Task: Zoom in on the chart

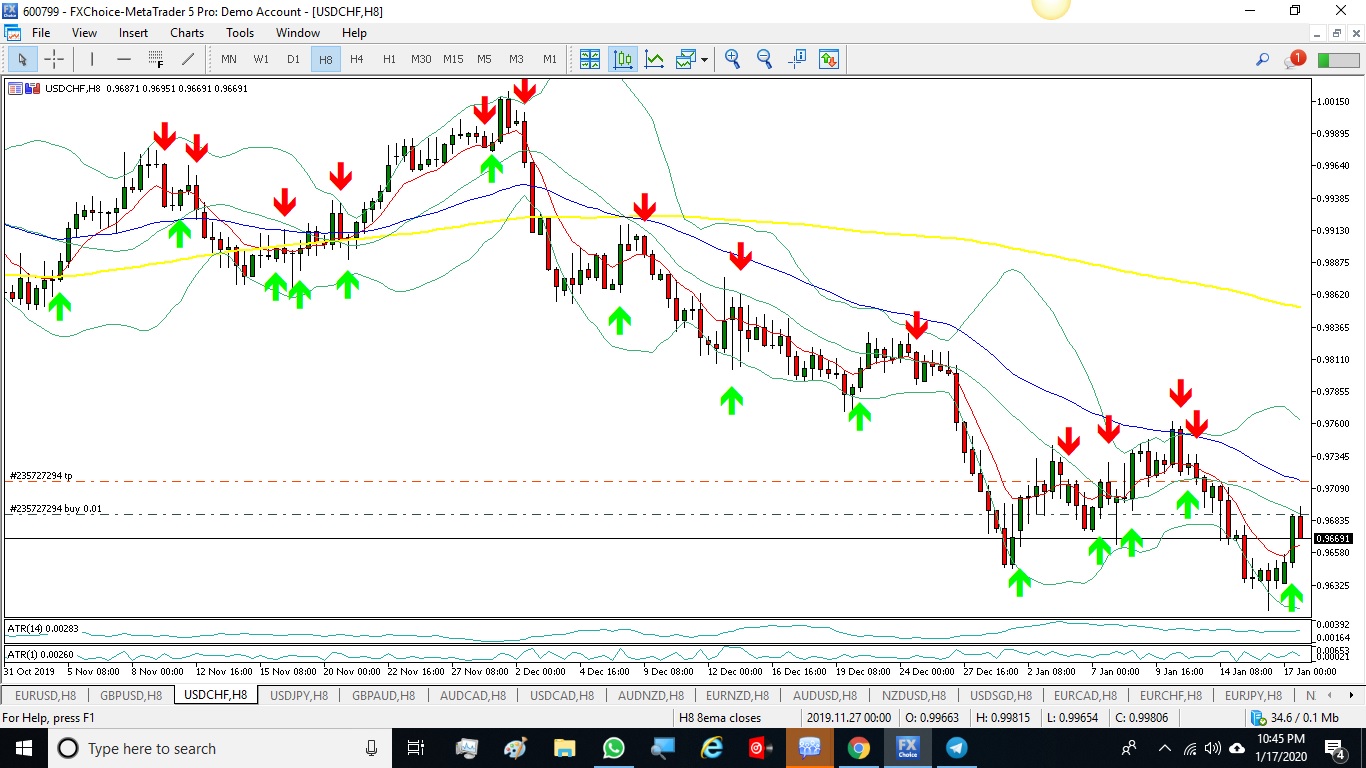Action: [732, 59]
